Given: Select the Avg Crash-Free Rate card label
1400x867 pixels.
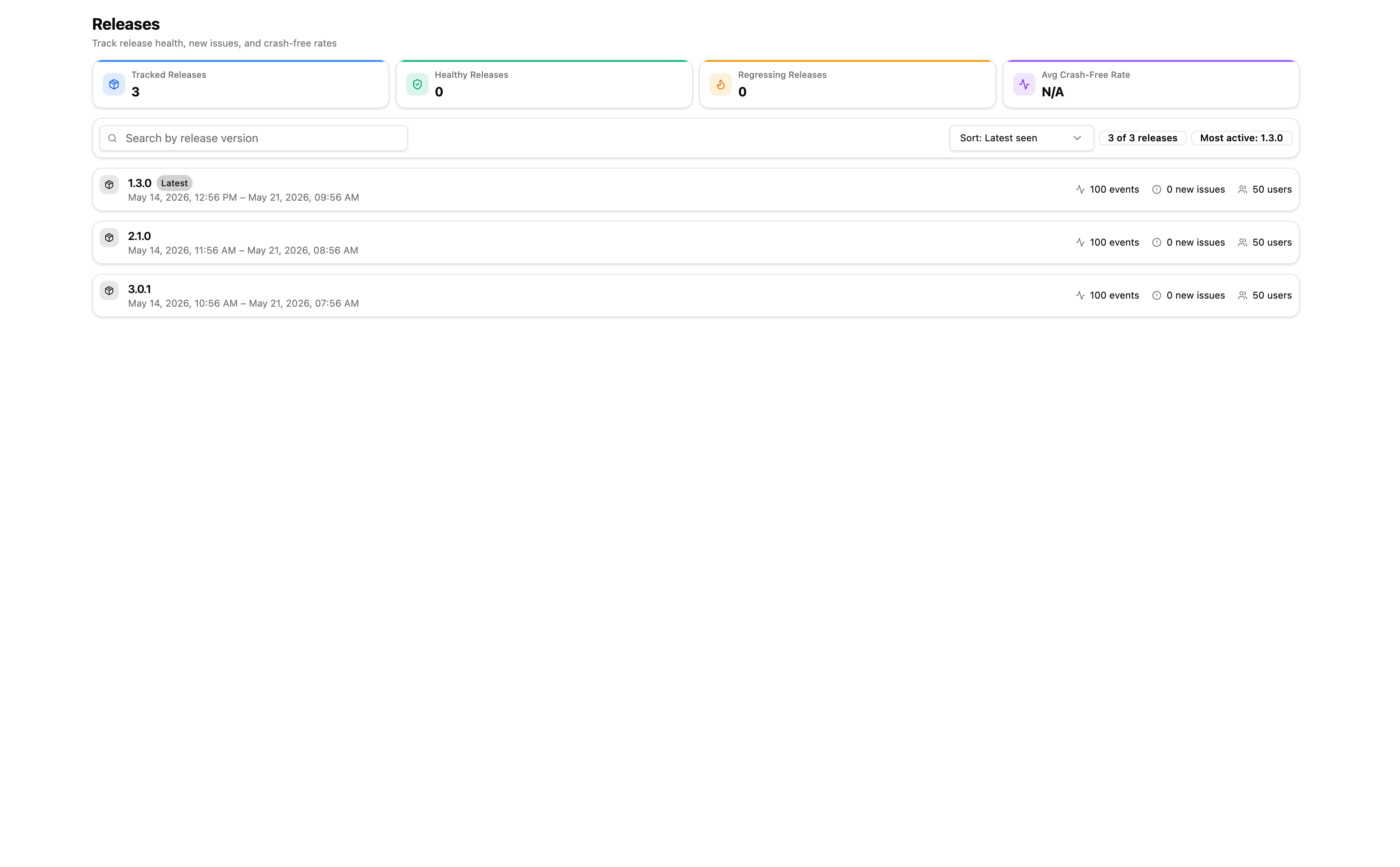Looking at the screenshot, I should 1085,75.
